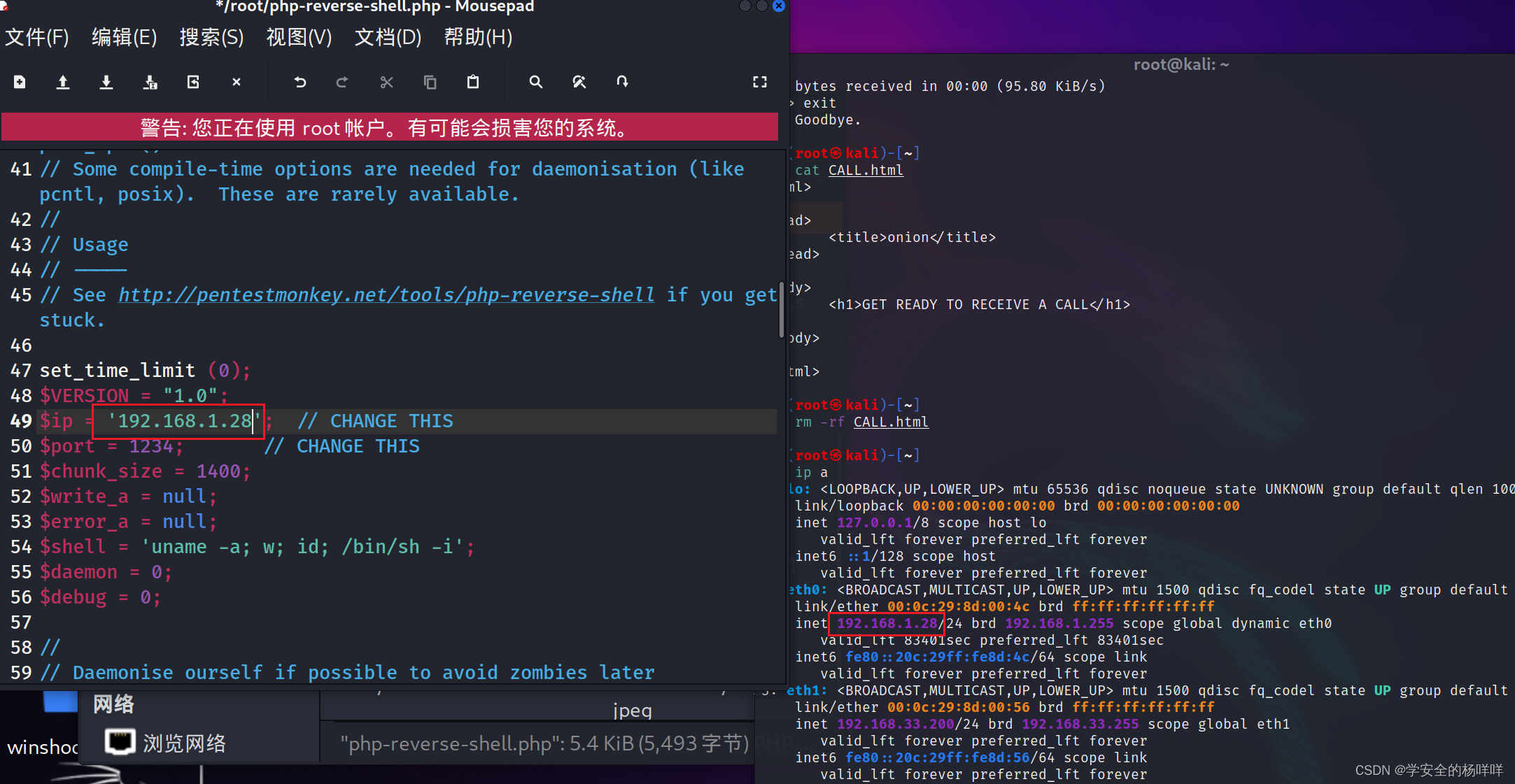Screen dimensions: 1515x784
Task: Open the 视图(V) menu
Action: (x=299, y=37)
